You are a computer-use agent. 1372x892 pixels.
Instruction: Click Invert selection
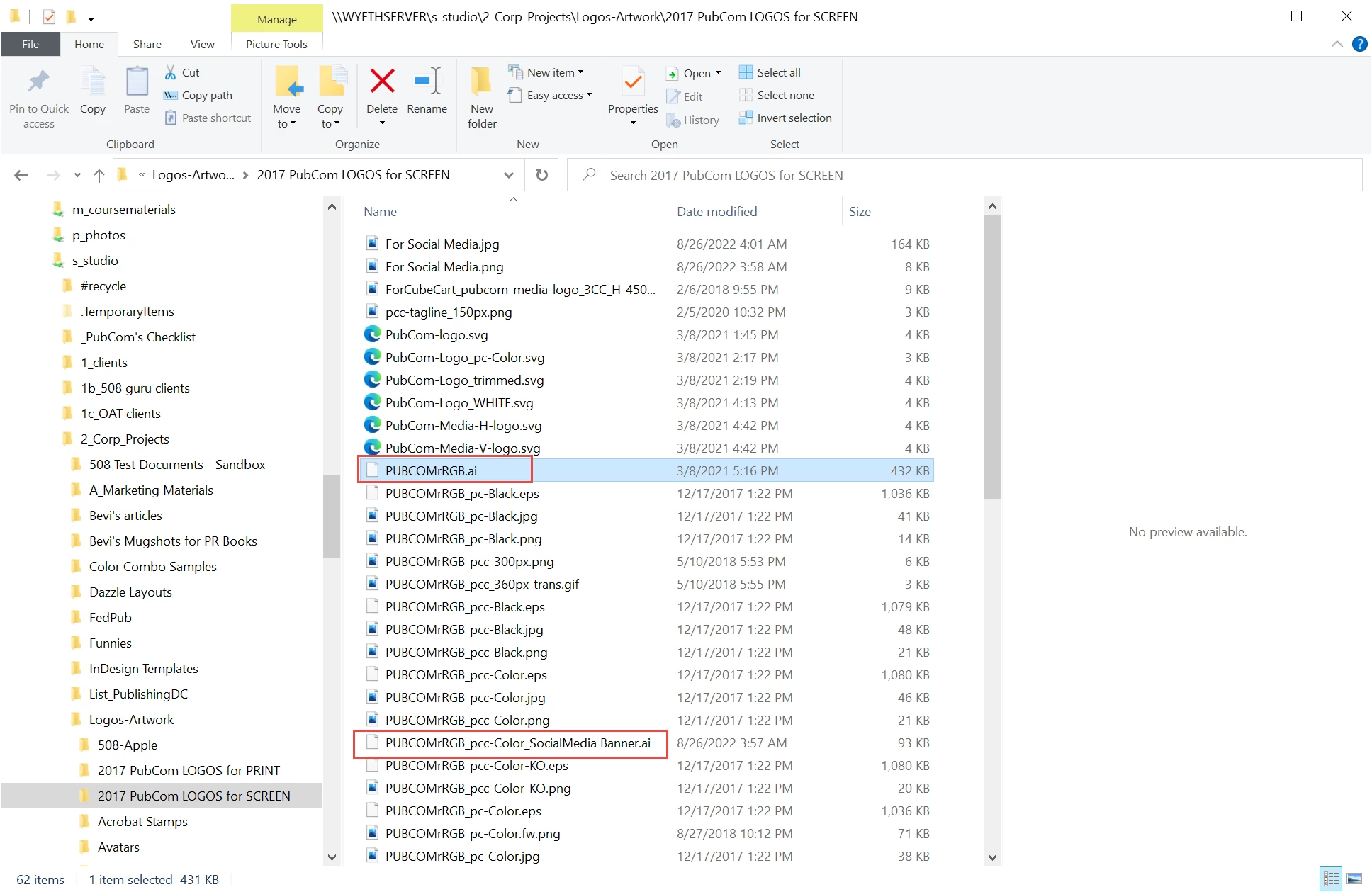point(785,118)
